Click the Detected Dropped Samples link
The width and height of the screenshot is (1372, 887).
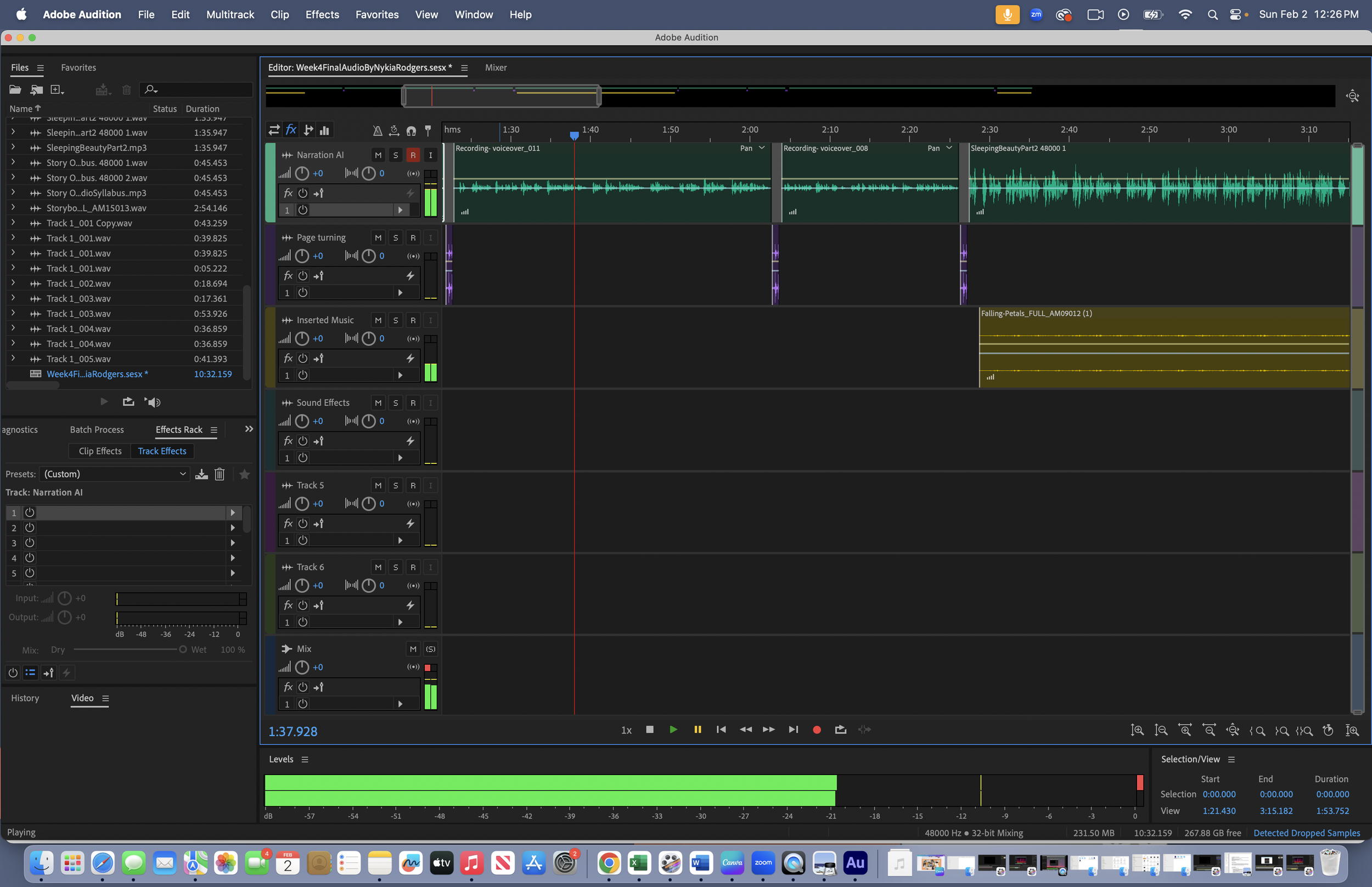coord(1306,833)
